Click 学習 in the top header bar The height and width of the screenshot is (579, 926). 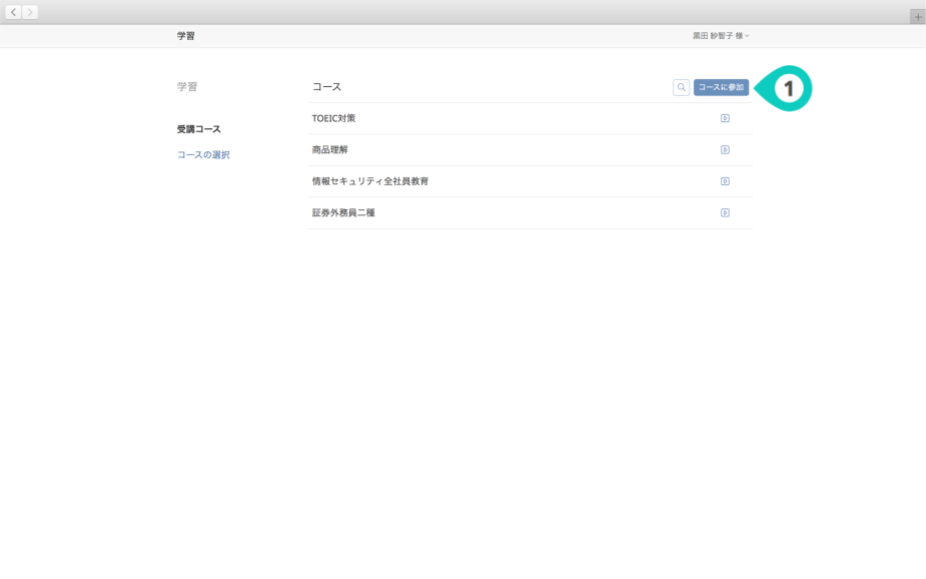click(186, 36)
